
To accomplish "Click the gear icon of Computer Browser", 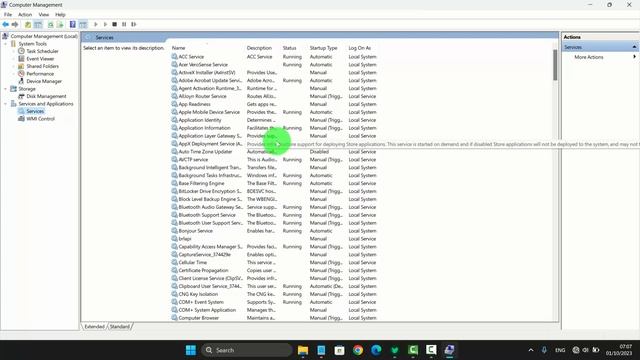I will 174,318.
